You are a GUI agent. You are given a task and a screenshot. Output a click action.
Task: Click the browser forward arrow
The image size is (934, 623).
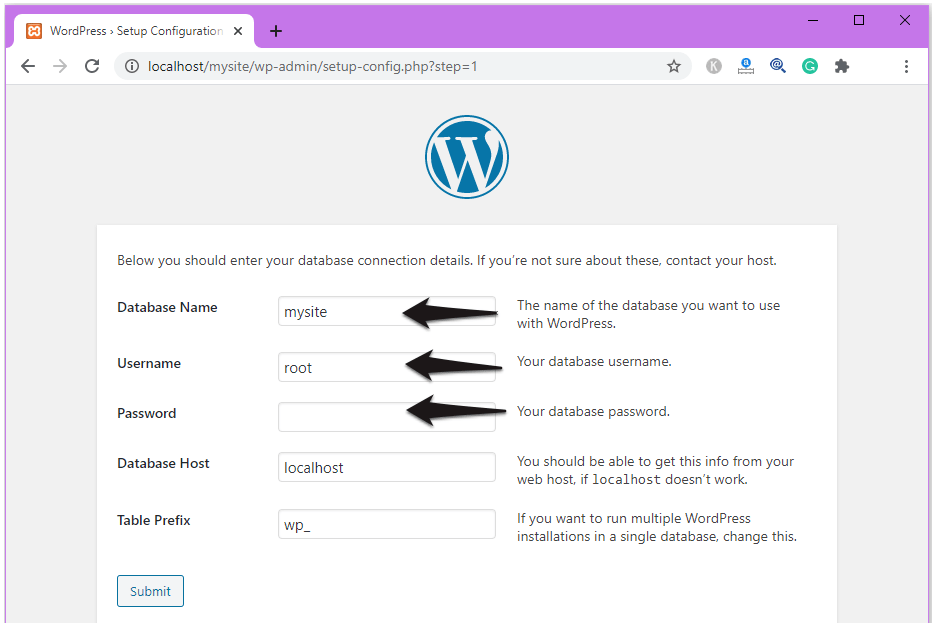60,66
